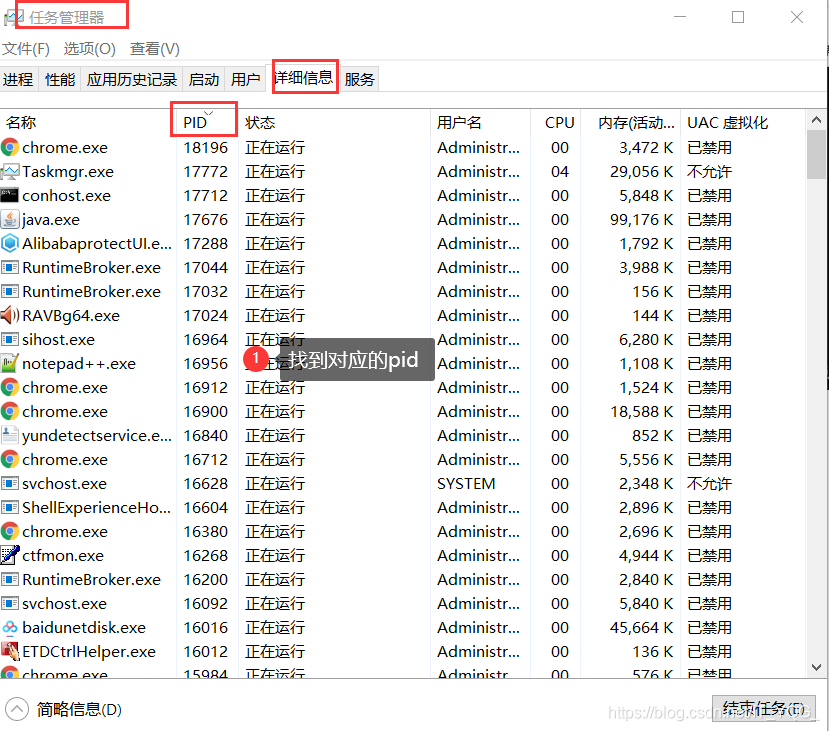Viewport: 829px width, 731px height.
Task: Click the chrome.exe icon for PID 16900
Action: point(10,411)
